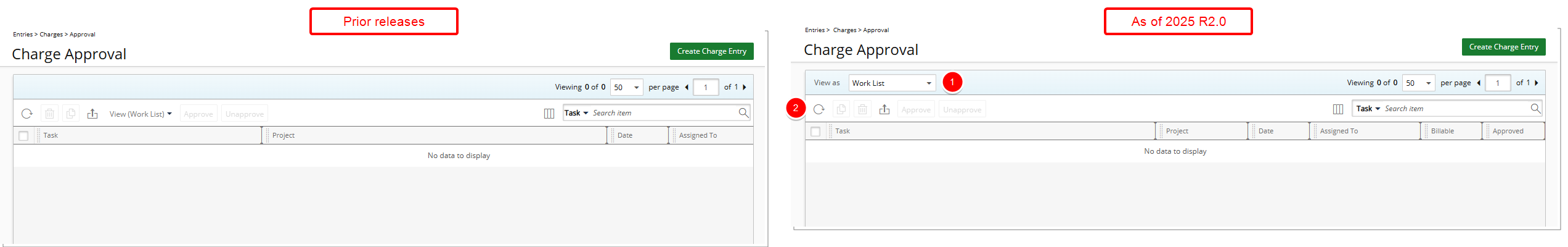1568x247 pixels.
Task: Click Create Charge Entry in Prior releases panel
Action: click(x=712, y=51)
